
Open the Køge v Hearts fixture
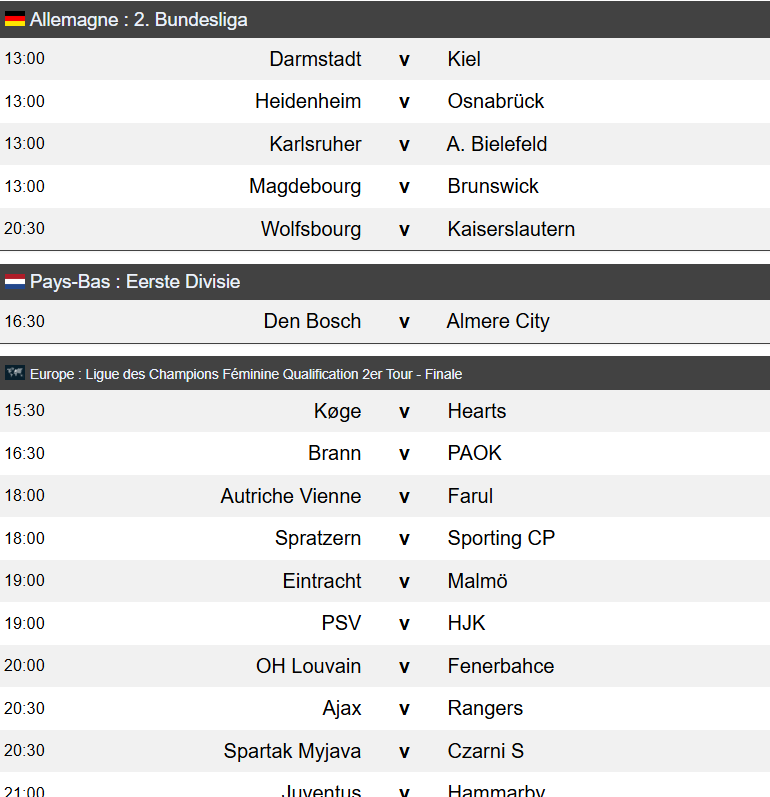(385, 411)
